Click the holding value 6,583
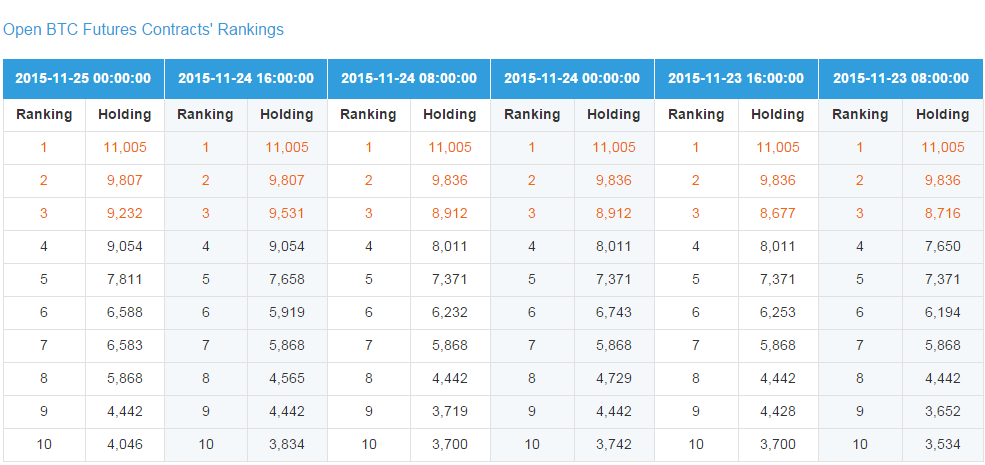This screenshot has height=465, width=985. click(124, 346)
